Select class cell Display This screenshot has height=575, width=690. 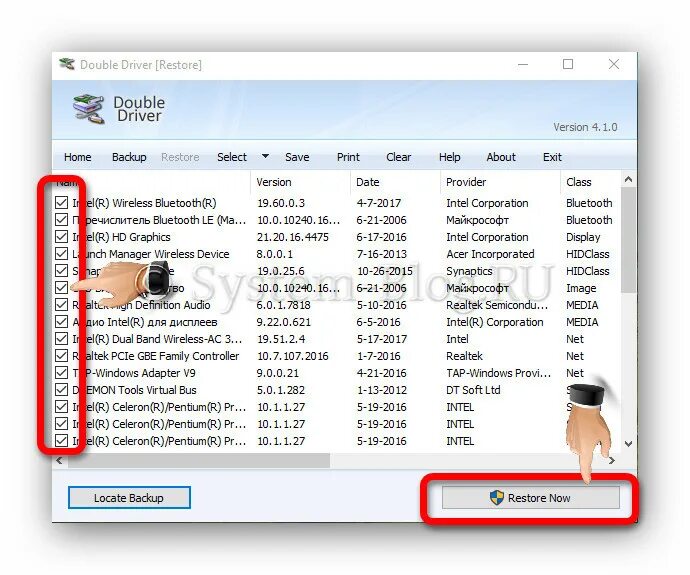583,237
